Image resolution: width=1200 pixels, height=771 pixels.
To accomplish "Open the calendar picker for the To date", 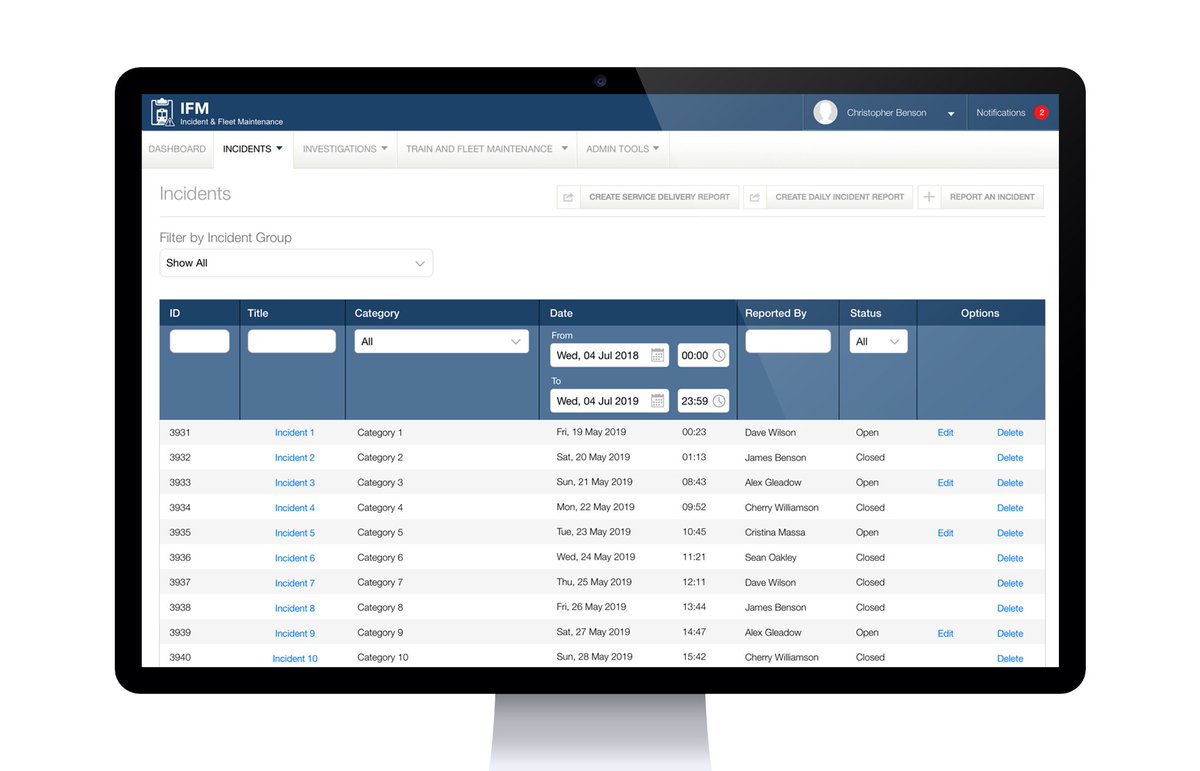I will pos(658,400).
